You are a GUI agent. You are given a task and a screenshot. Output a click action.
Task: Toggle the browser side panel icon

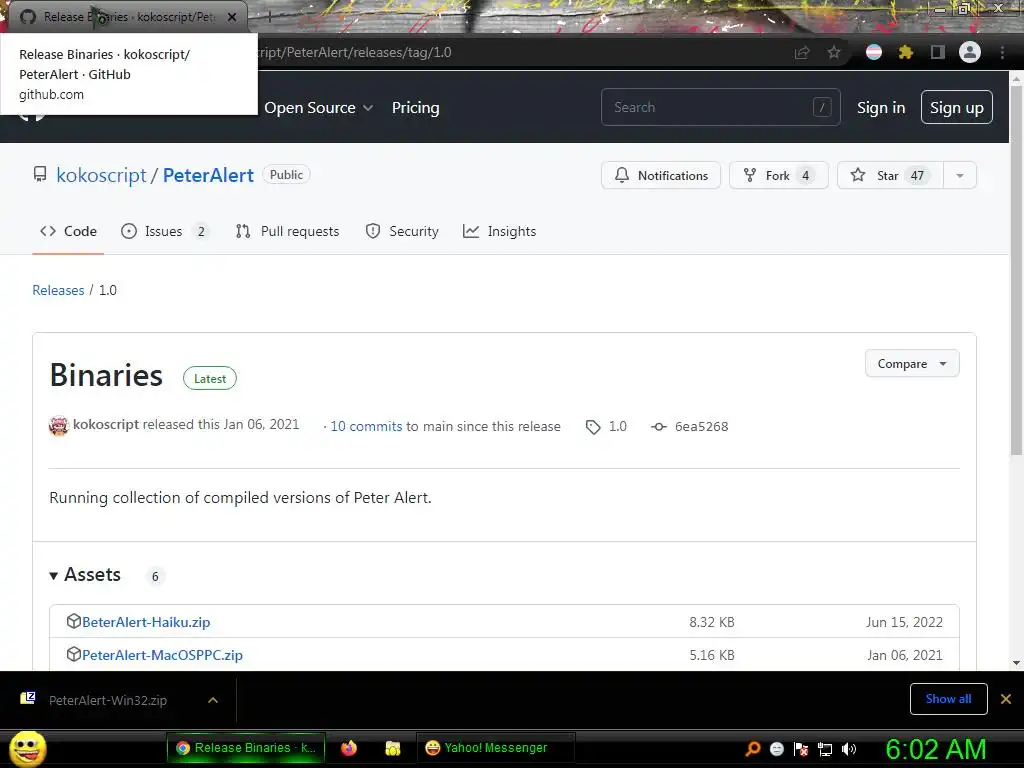click(x=938, y=52)
